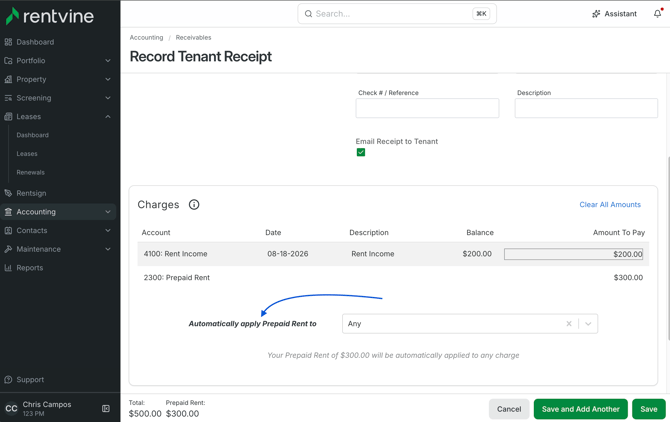Click the Charges info icon
Screen dimensions: 670x422
coord(194,205)
